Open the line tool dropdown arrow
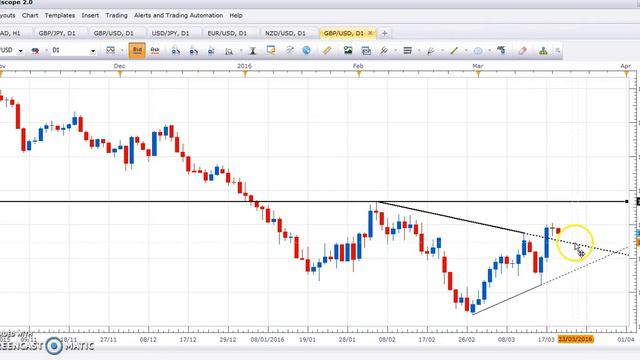 (x=466, y=51)
